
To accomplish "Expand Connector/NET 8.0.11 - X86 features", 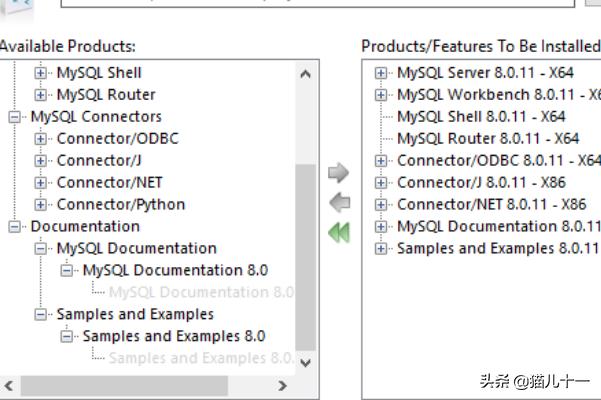I will [381, 205].
